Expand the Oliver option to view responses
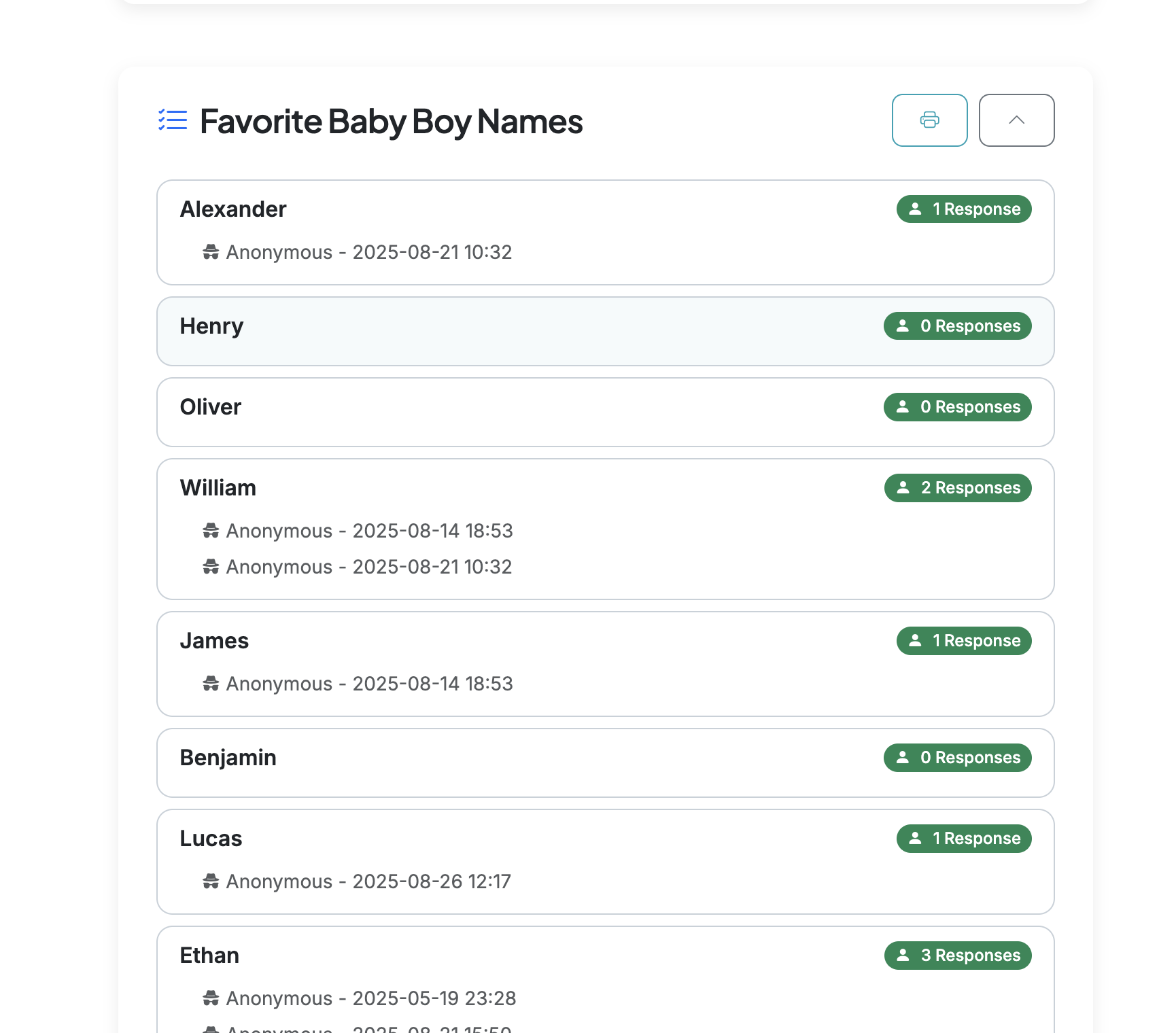Viewport: 1176px width, 1033px height. (x=604, y=413)
